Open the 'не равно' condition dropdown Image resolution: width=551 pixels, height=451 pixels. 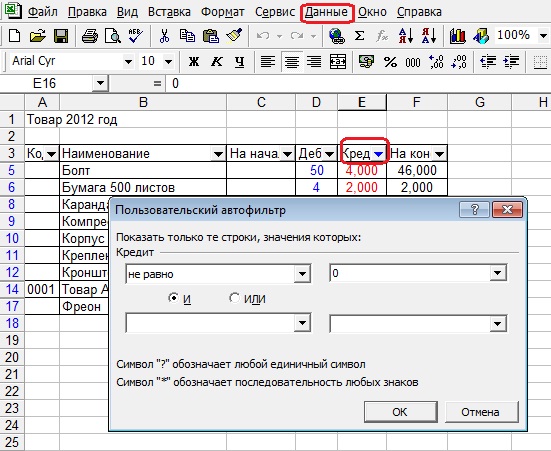[x=302, y=273]
